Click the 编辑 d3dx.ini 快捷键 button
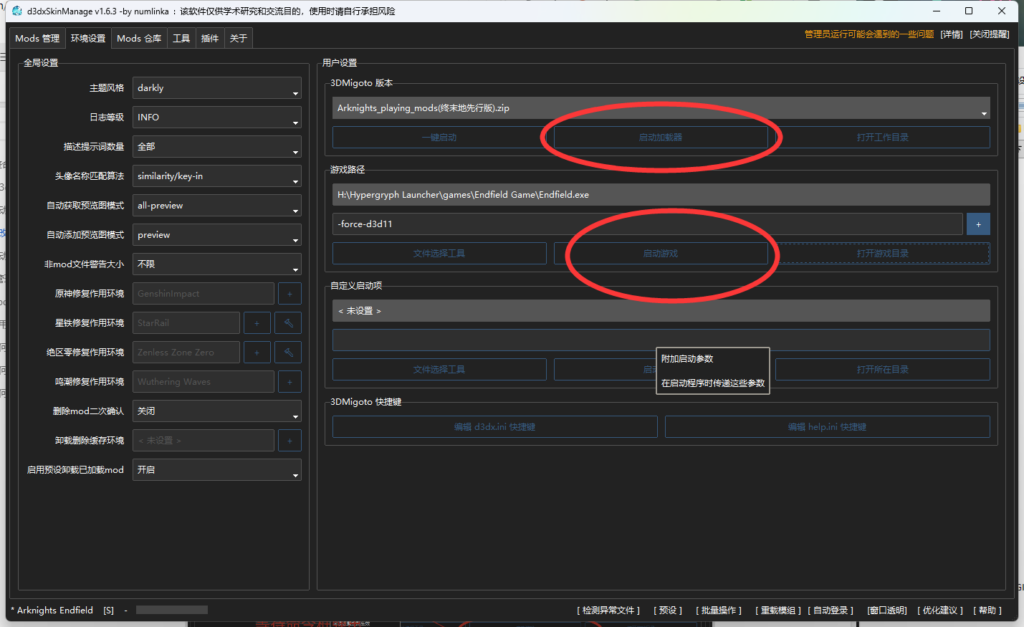Screen dimensions: 1024x627 (x=494, y=427)
